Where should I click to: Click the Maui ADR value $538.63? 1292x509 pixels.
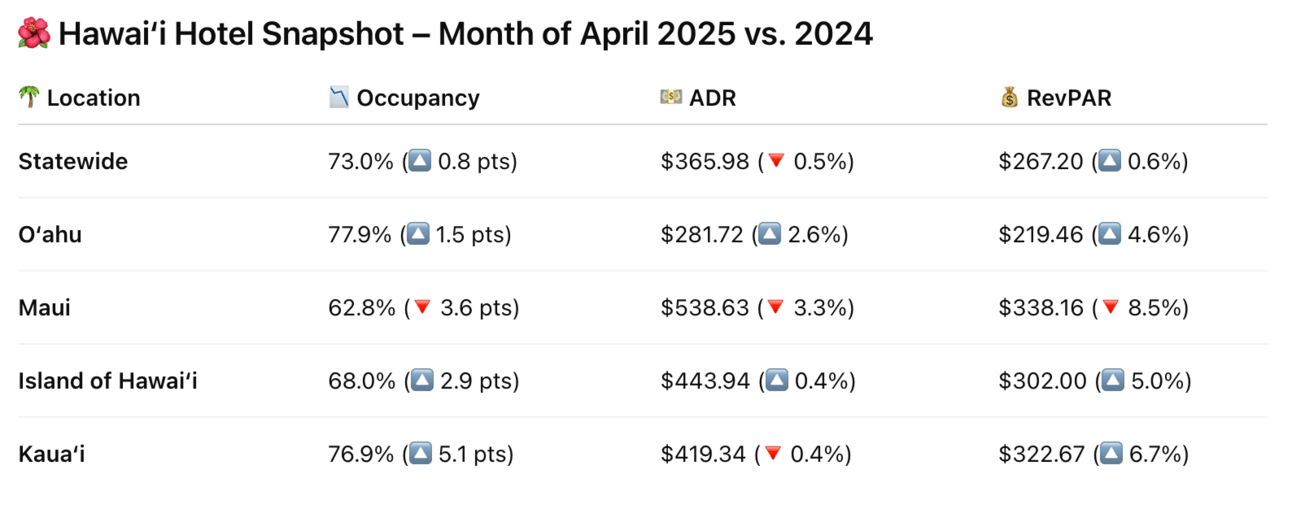[x=704, y=308]
